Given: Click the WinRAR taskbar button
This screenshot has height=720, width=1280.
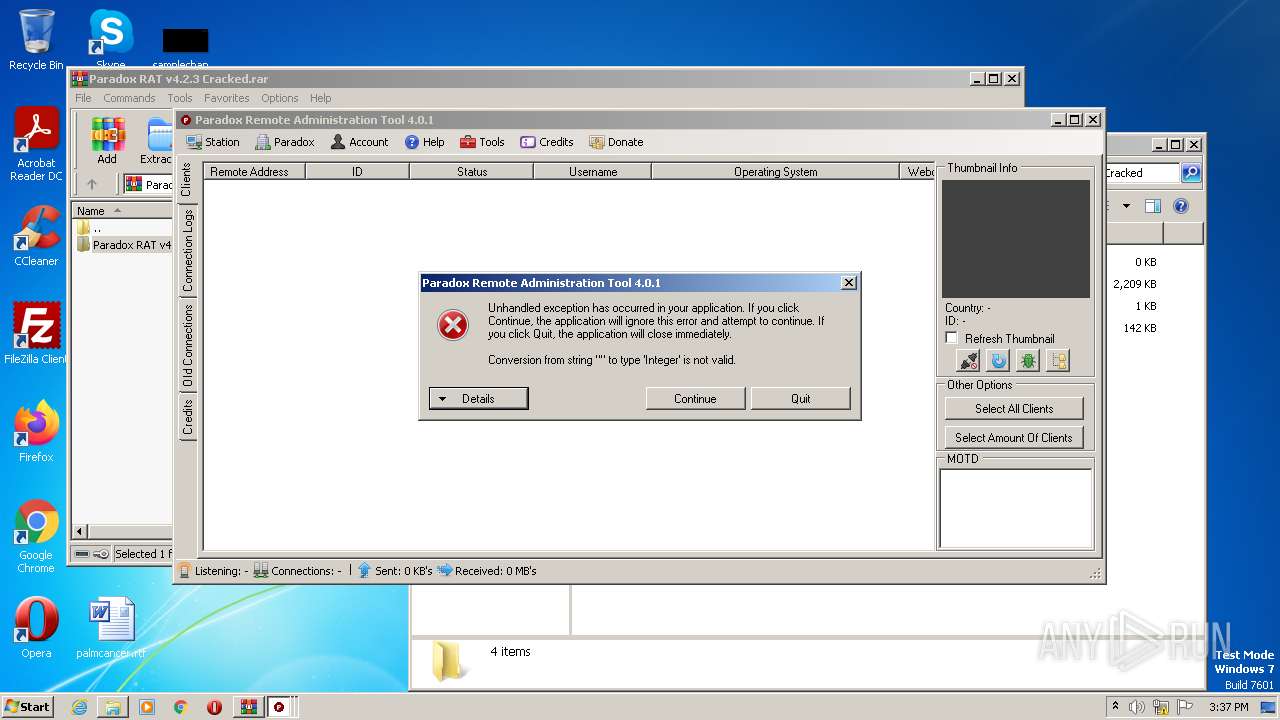Looking at the screenshot, I should point(248,707).
